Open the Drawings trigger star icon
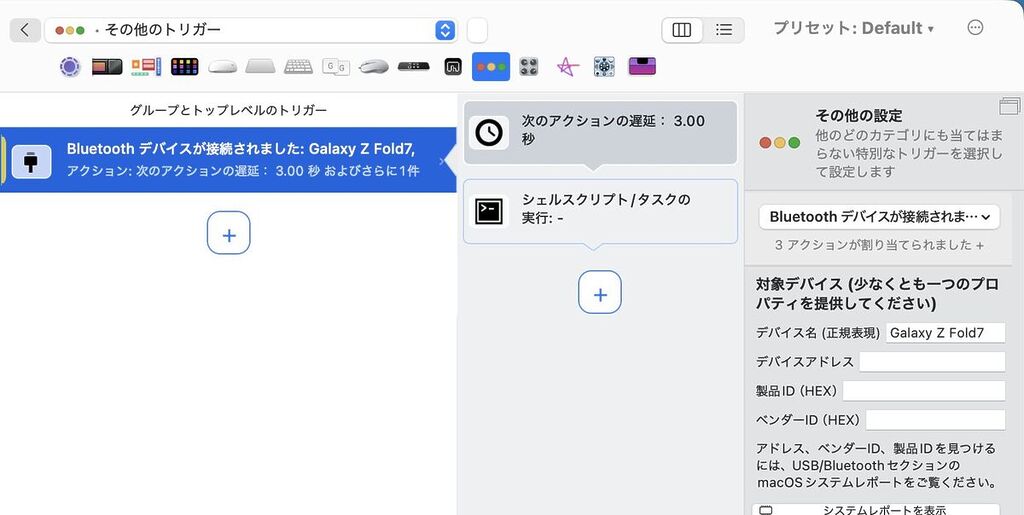The image size is (1024, 515). point(567,67)
